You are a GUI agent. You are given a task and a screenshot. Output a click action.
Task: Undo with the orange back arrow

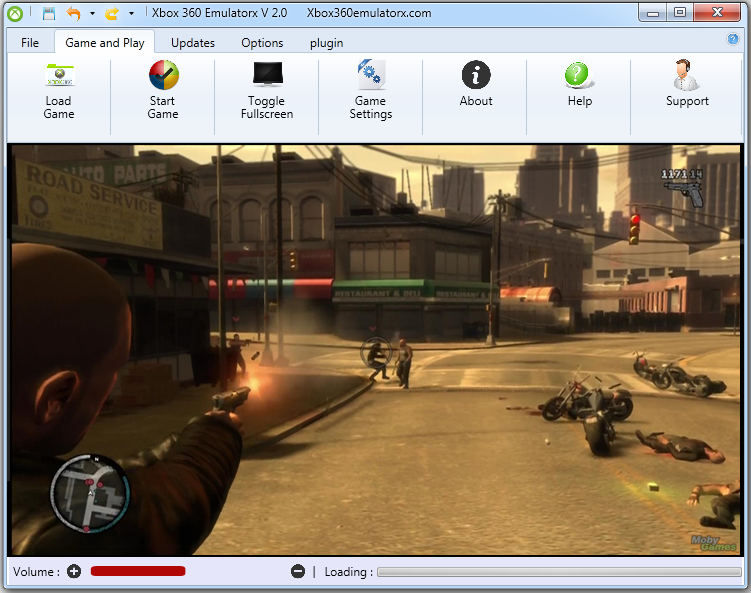(73, 13)
